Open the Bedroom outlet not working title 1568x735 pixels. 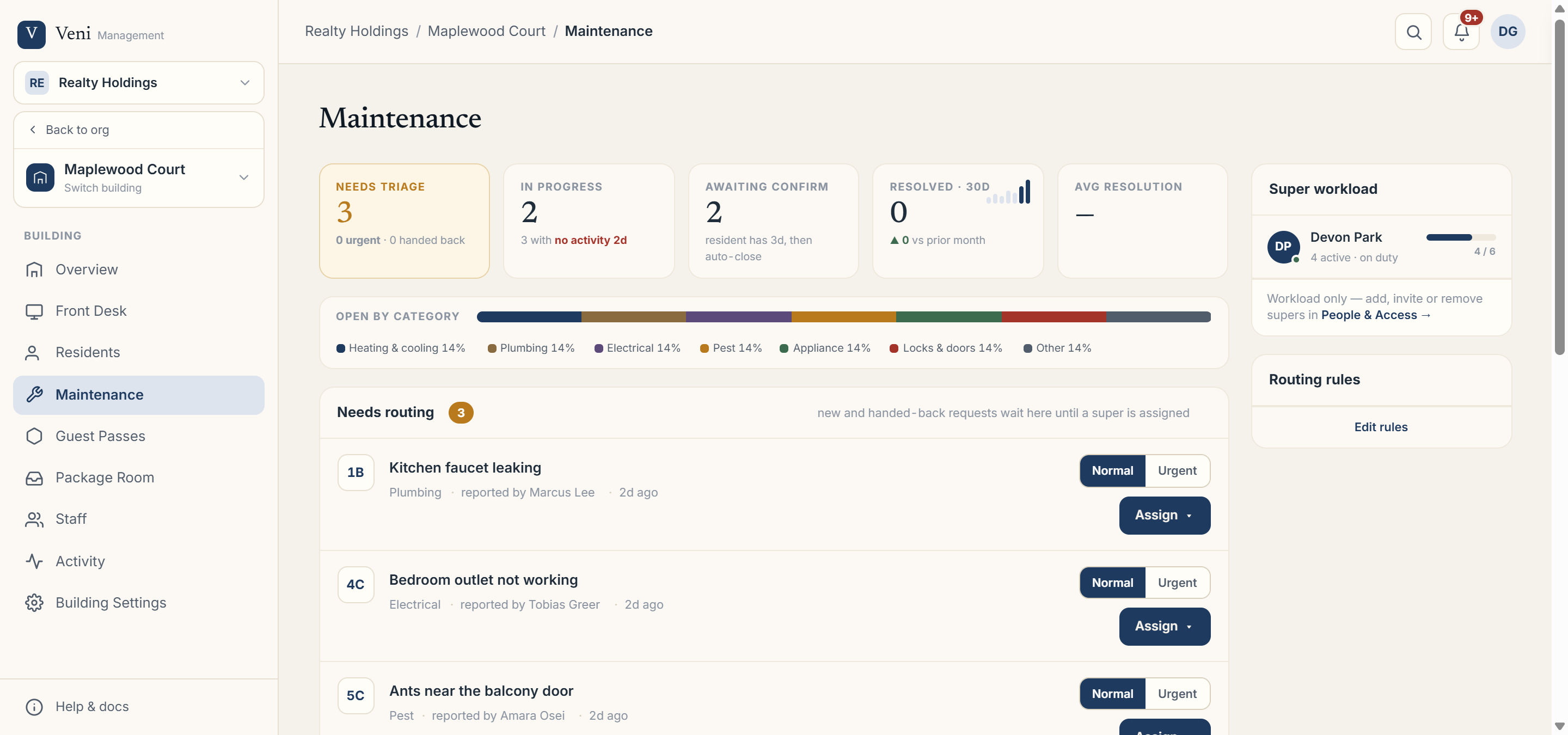click(x=483, y=580)
